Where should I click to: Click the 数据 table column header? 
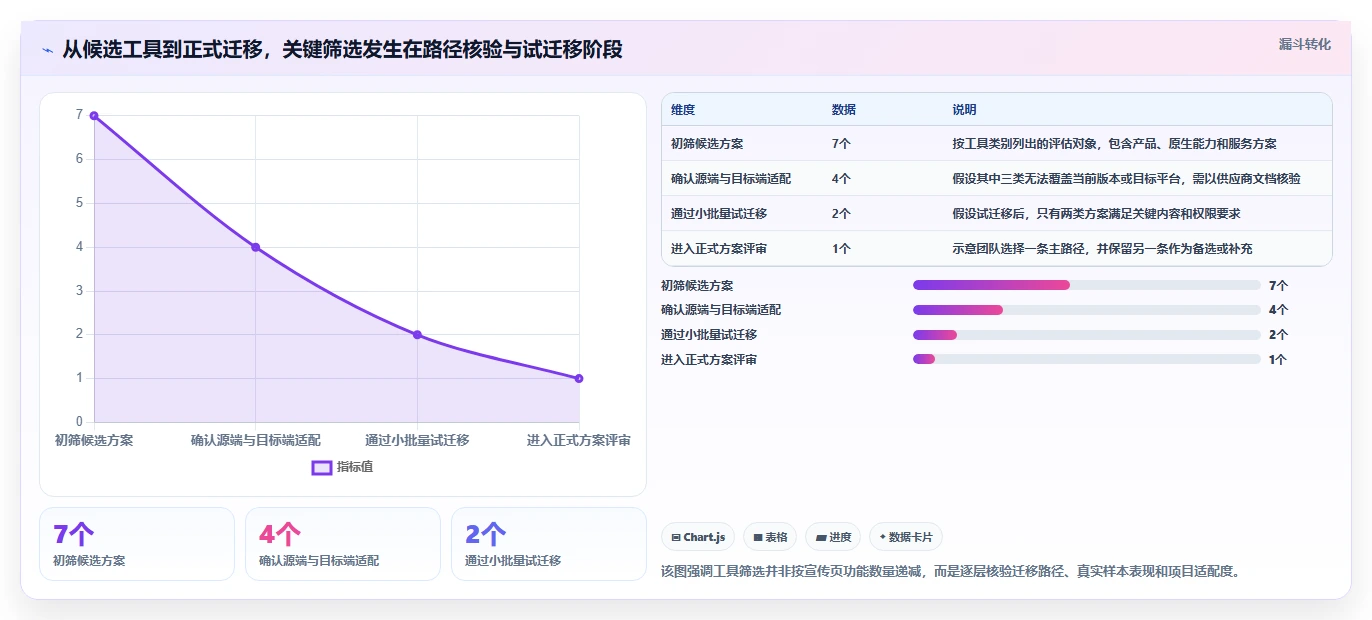click(x=844, y=110)
